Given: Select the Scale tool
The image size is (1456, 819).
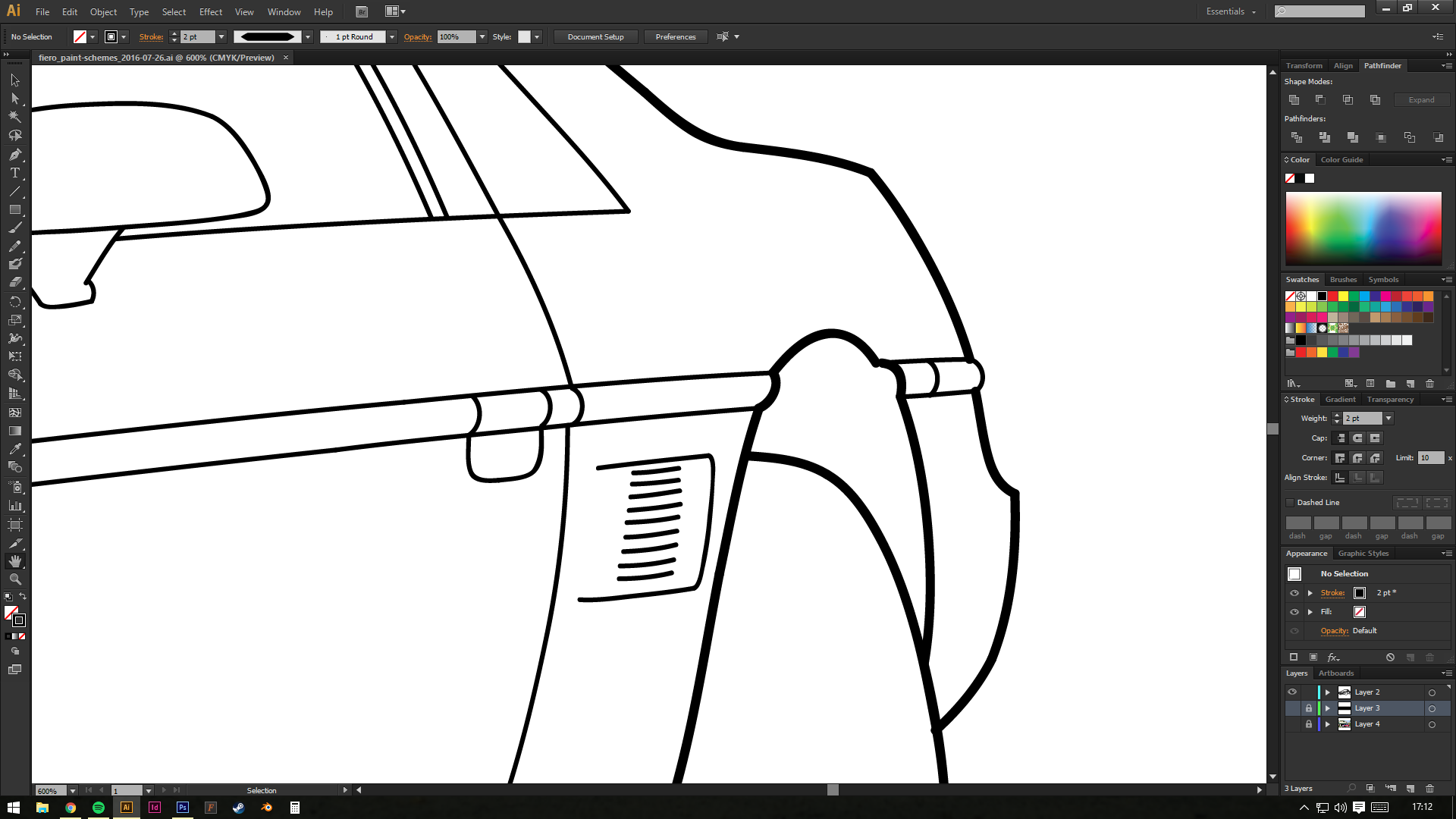Looking at the screenshot, I should coord(15,319).
